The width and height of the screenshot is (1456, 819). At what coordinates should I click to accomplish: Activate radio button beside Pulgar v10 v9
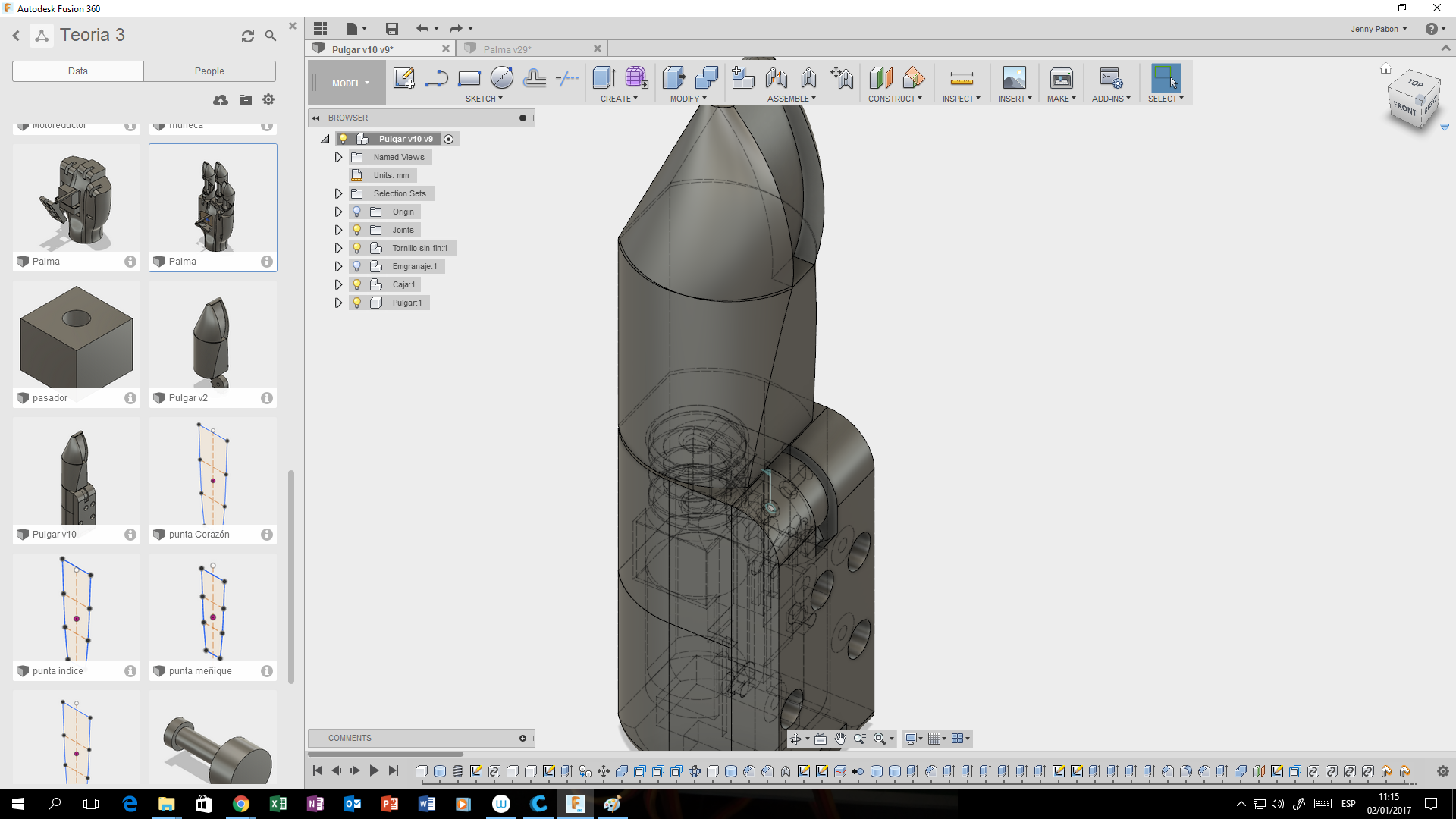(x=449, y=139)
